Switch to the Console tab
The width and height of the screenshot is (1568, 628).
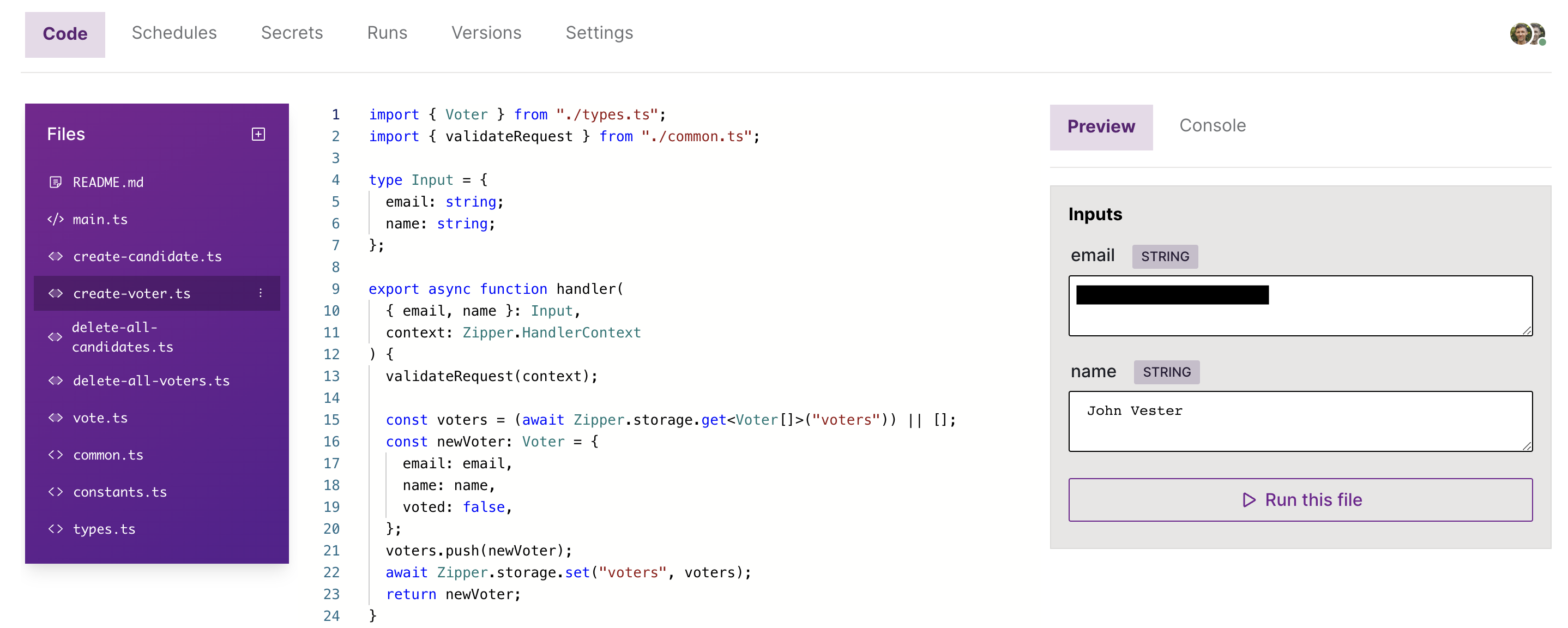(x=1212, y=125)
